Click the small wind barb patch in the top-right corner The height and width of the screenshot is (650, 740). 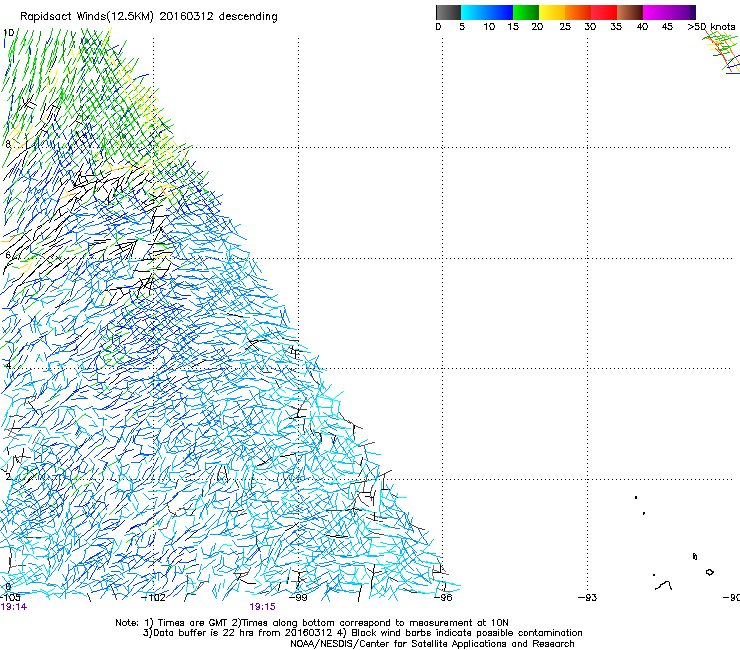pyautogui.click(x=721, y=52)
